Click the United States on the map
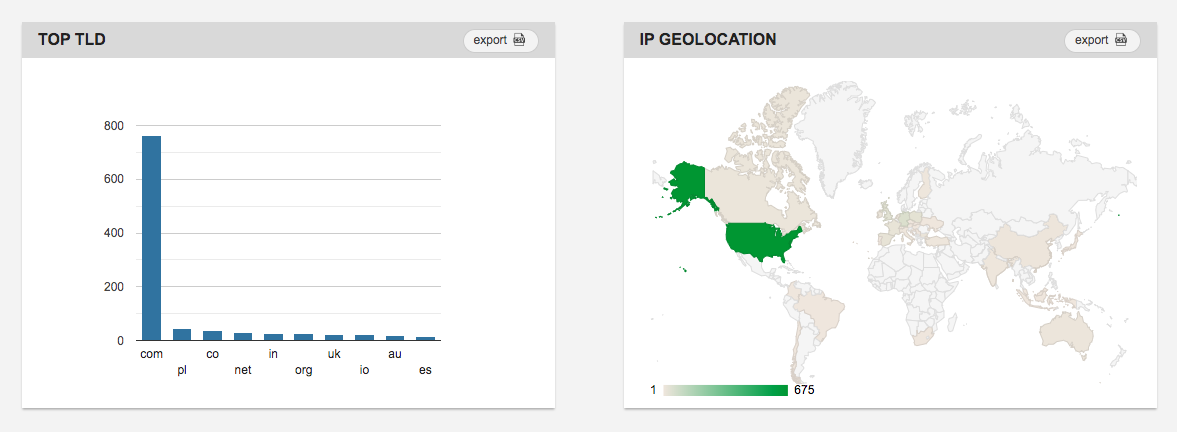This screenshot has width=1177, height=432. click(762, 242)
